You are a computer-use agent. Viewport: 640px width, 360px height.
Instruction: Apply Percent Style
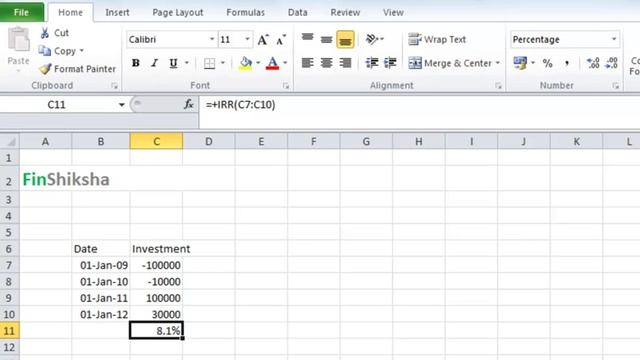(x=547, y=63)
